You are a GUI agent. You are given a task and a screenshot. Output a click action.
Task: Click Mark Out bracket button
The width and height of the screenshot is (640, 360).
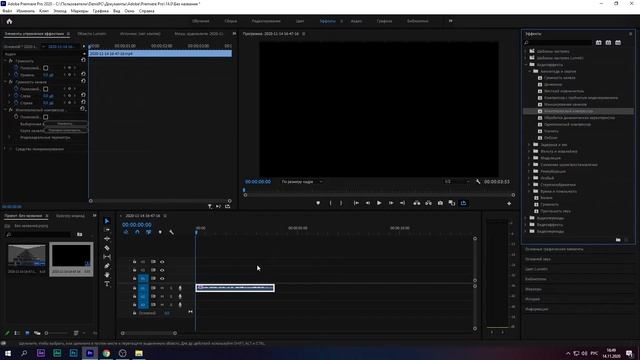coord(341,203)
